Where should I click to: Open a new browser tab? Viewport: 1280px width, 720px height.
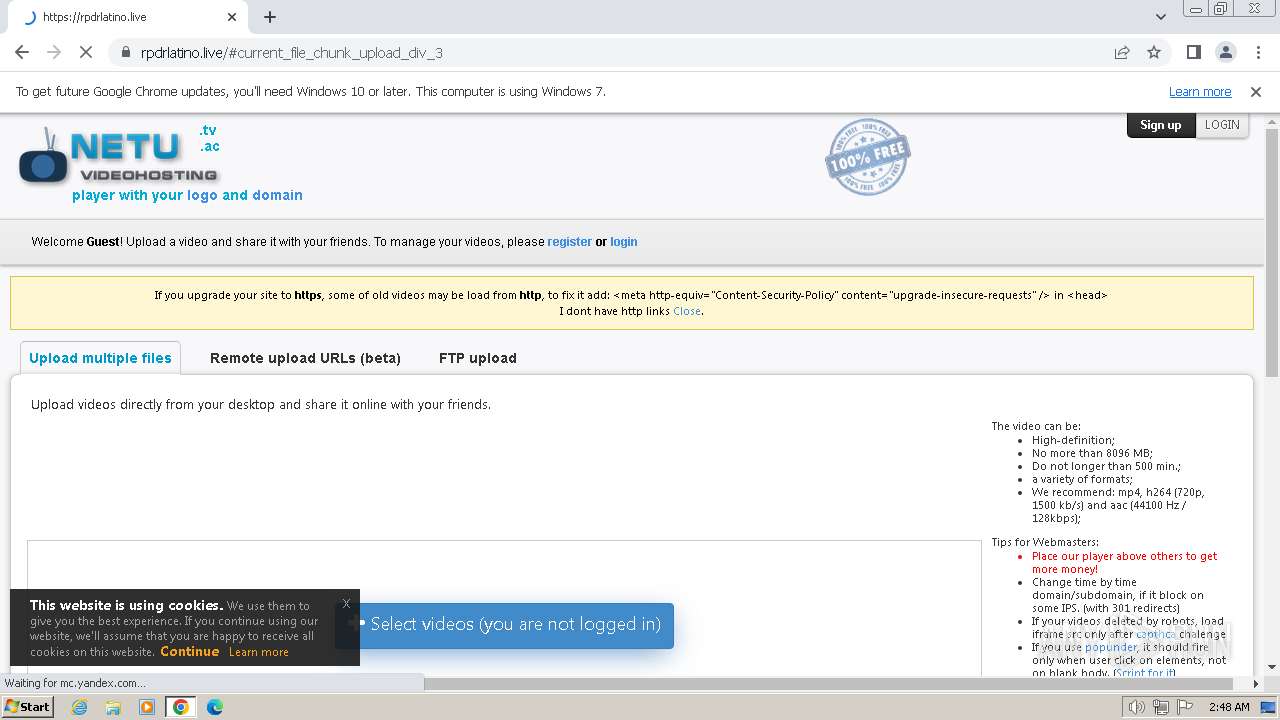coord(270,17)
